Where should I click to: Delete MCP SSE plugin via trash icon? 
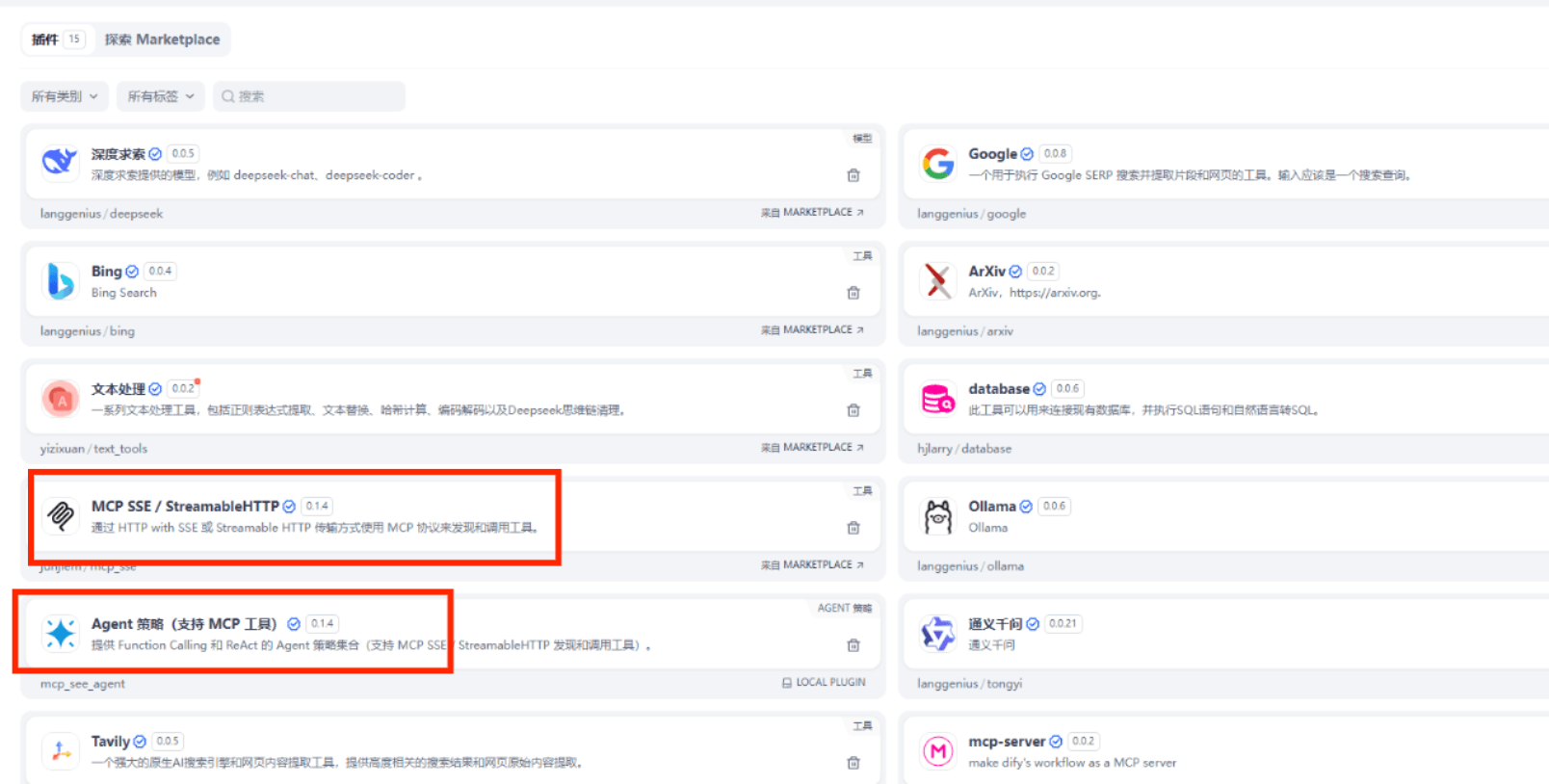coord(853,528)
